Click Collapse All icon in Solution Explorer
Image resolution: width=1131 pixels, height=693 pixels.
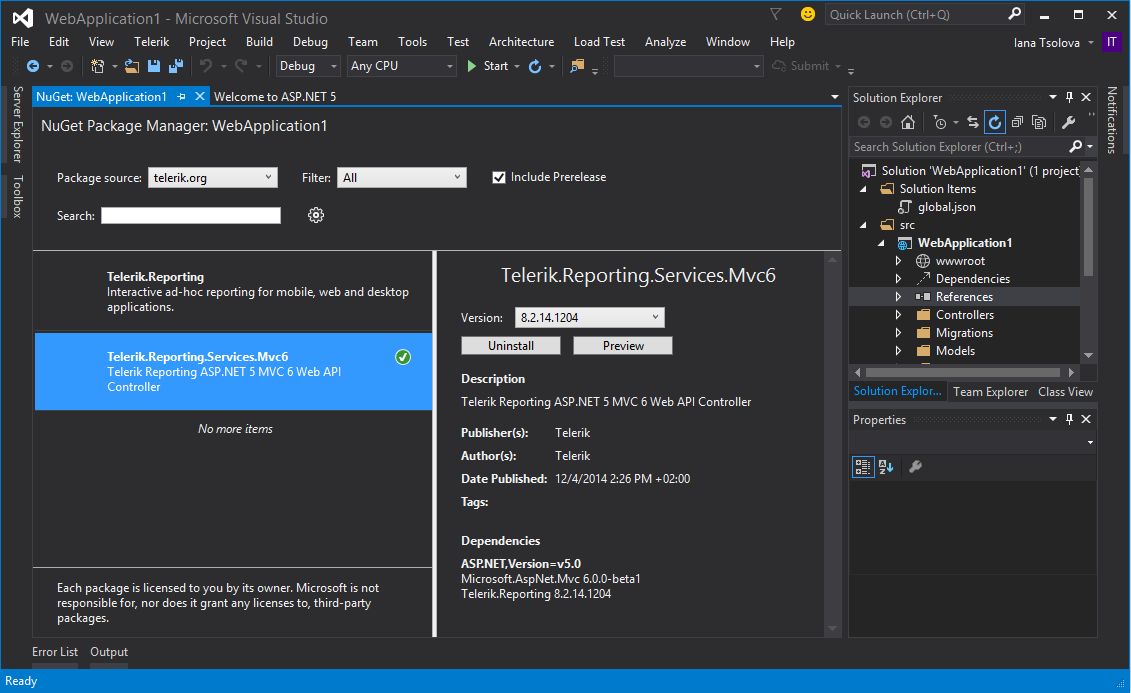1017,122
